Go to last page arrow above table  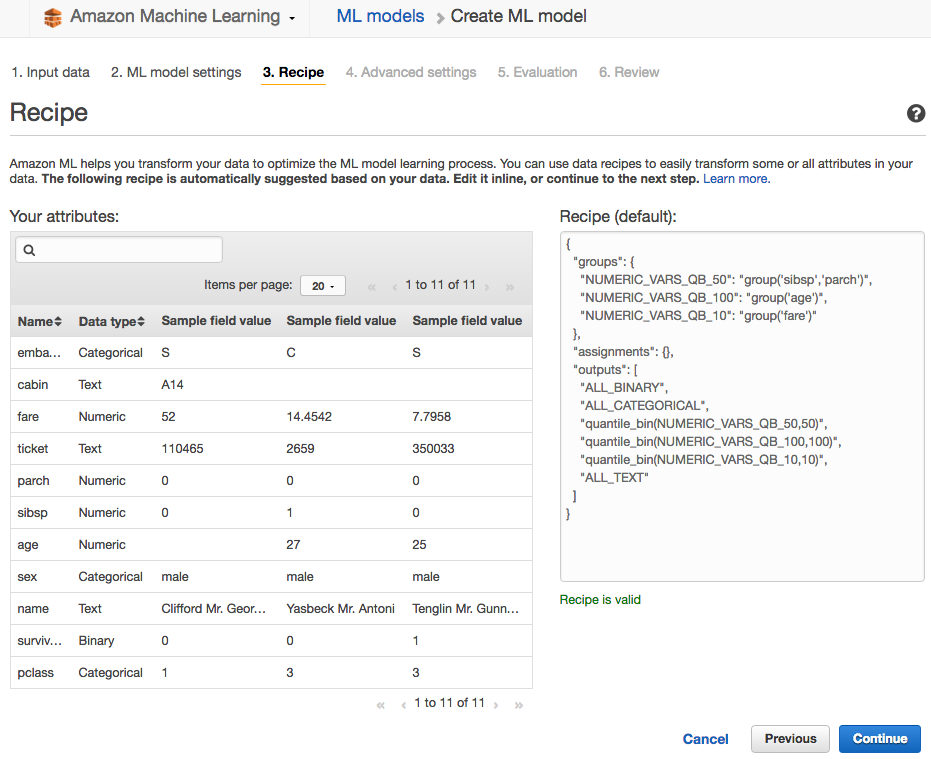point(509,287)
